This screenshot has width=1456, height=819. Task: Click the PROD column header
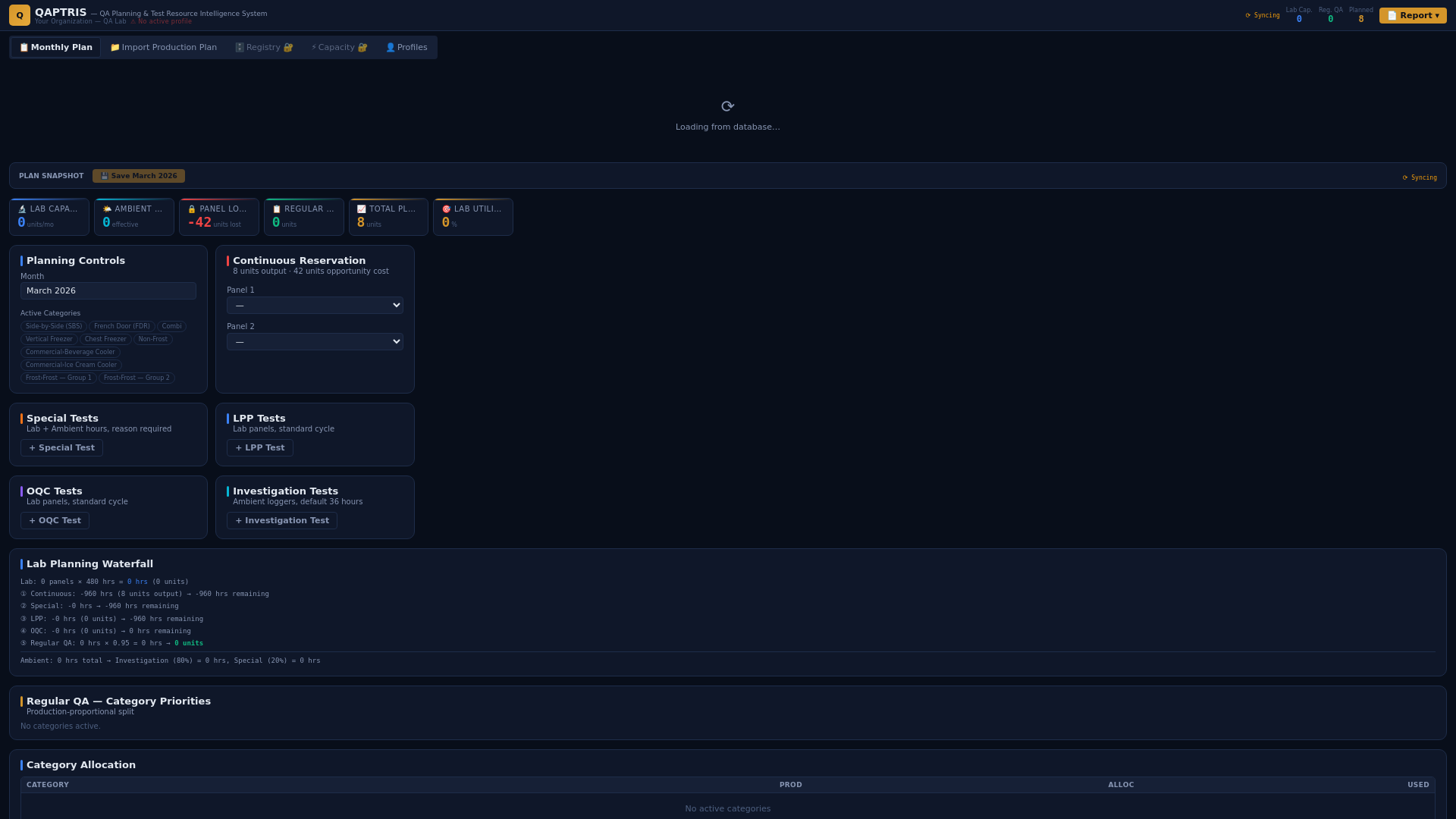(790, 786)
